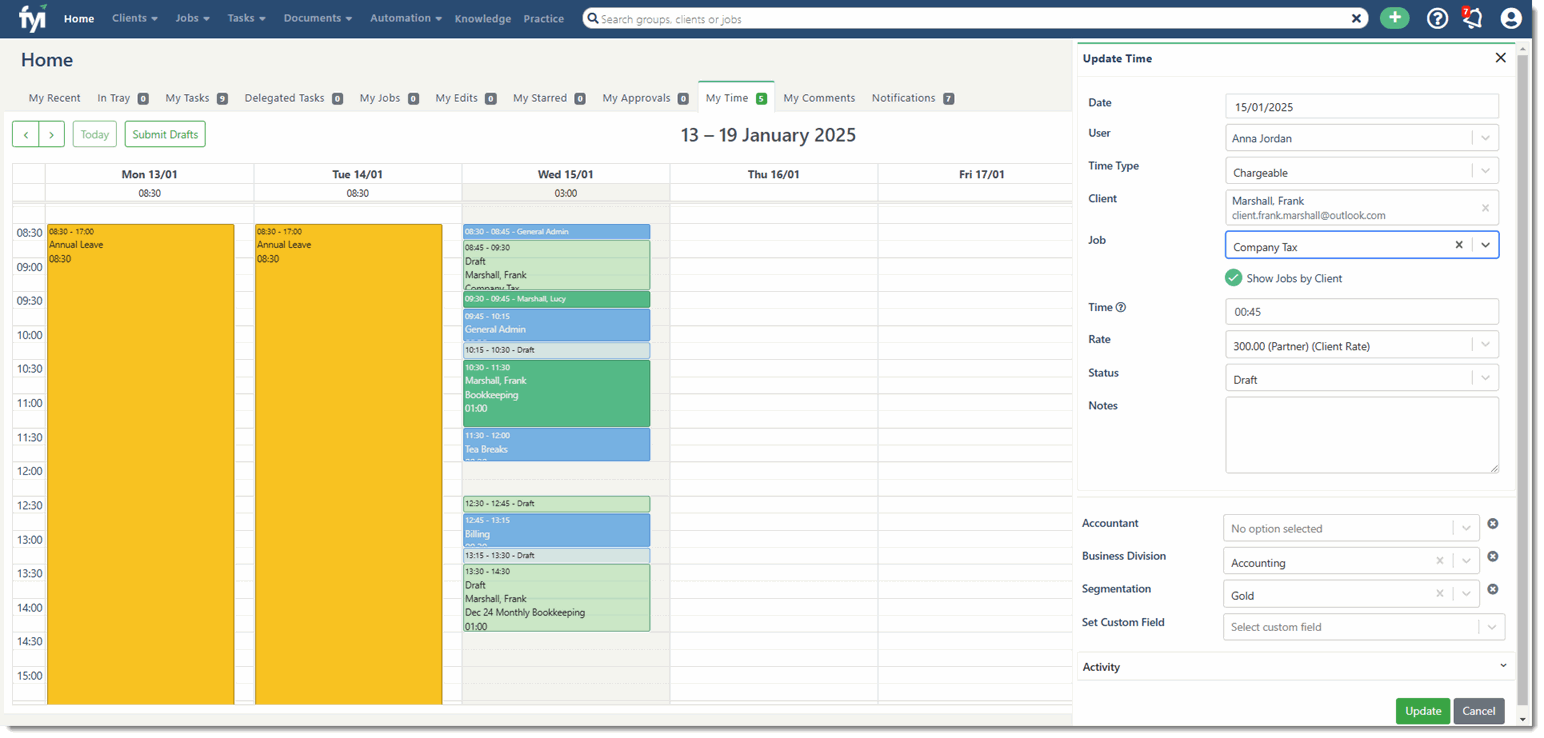
Task: Remove the Segmentation custom field
Action: click(x=1493, y=590)
